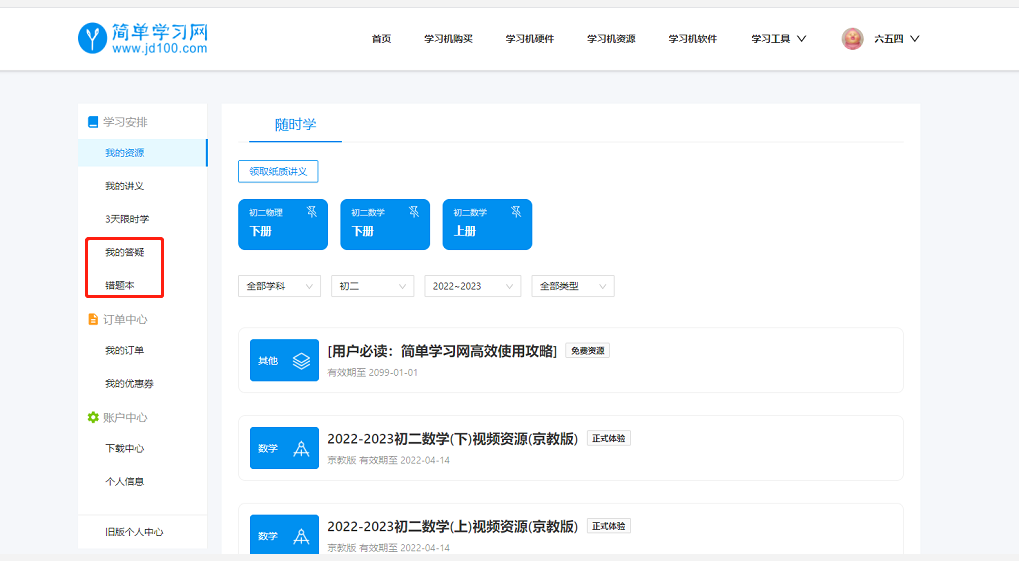Open the 全部类型 type dropdown
Image resolution: width=1019 pixels, height=561 pixels.
[573, 286]
